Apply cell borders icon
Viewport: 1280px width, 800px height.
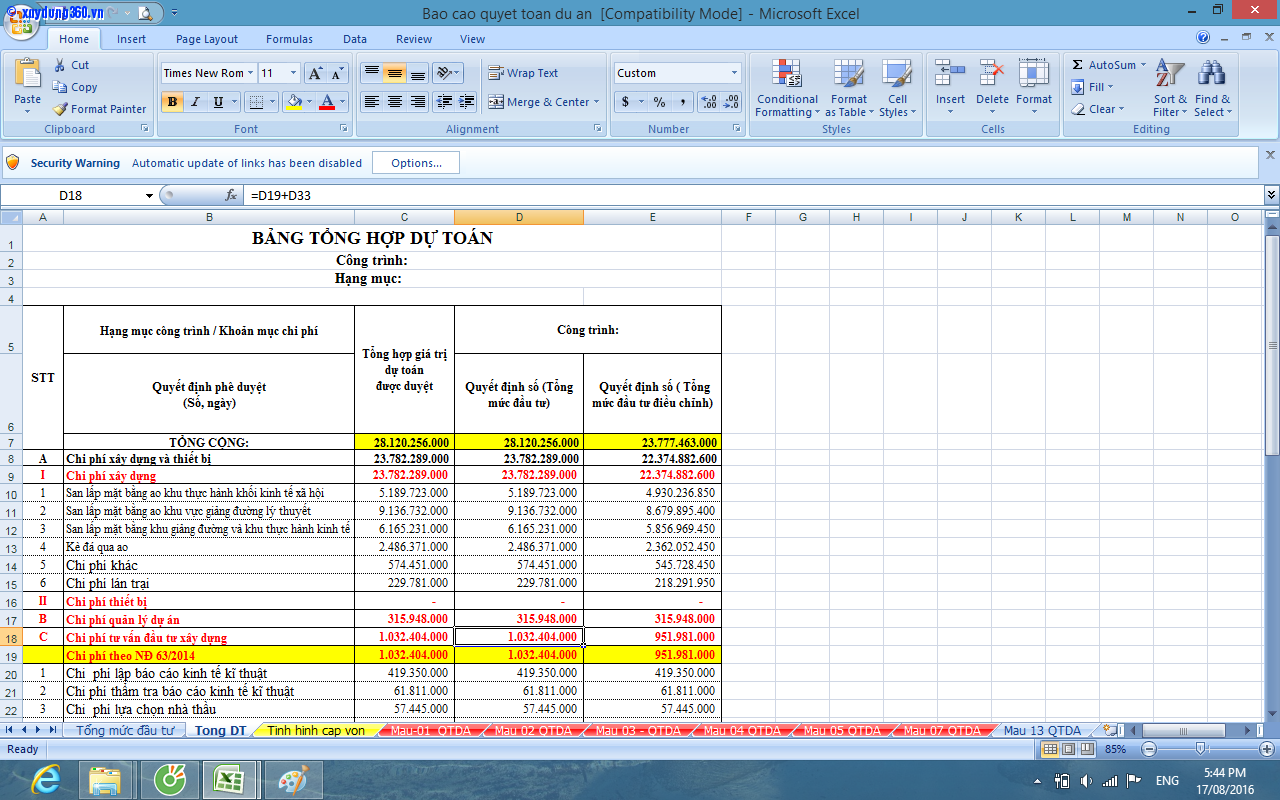[256, 102]
